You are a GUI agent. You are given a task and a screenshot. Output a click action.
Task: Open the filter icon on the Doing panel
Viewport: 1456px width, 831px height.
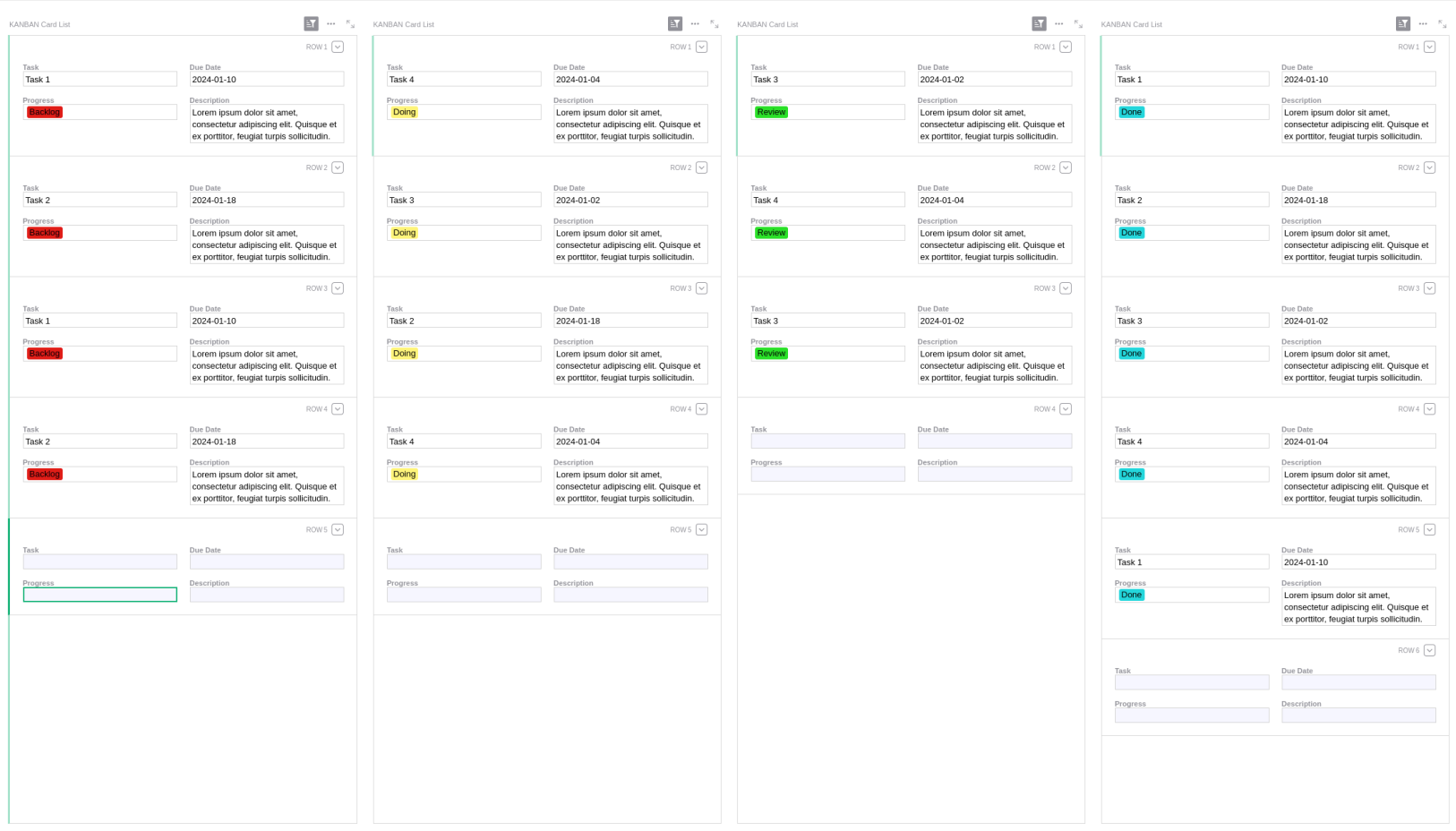click(674, 23)
